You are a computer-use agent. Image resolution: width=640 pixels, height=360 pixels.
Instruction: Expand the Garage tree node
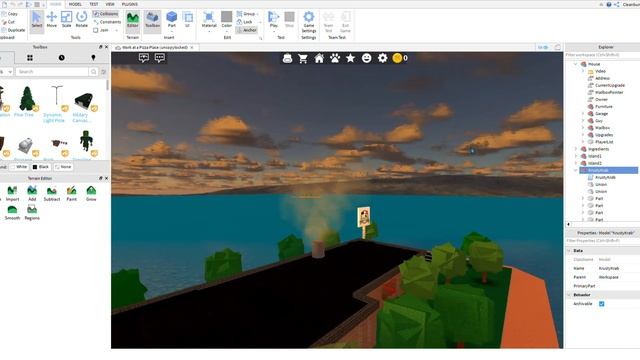(583, 113)
